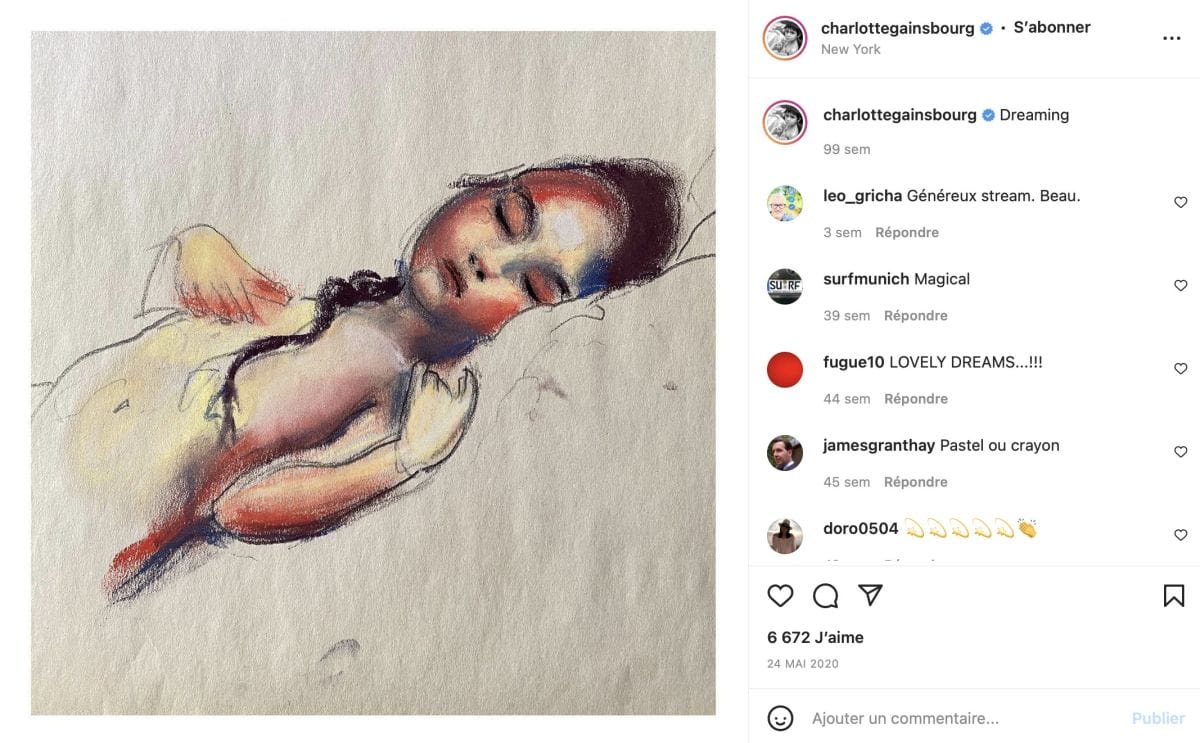Open the three-dot more options menu

point(1172,38)
